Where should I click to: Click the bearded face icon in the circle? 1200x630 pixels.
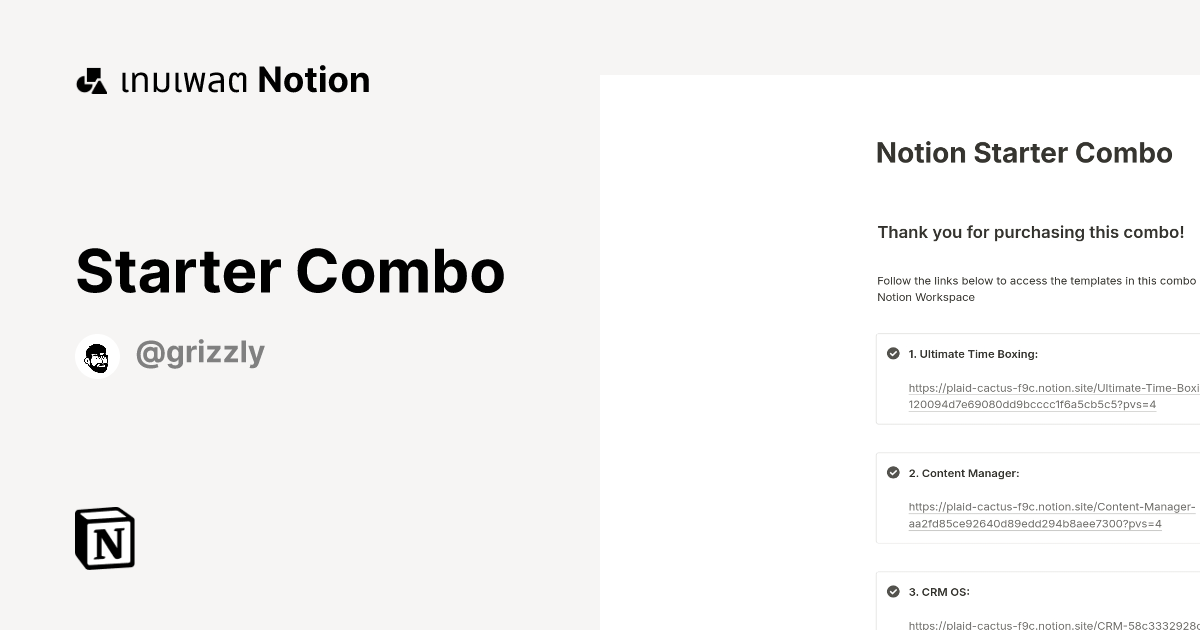tap(97, 355)
